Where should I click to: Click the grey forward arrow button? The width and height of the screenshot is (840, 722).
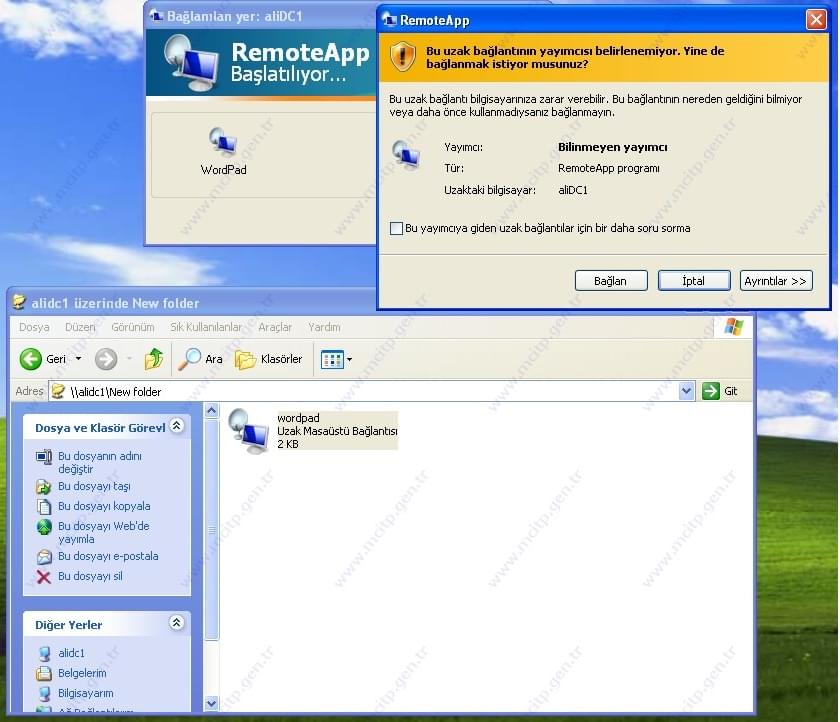(106, 359)
